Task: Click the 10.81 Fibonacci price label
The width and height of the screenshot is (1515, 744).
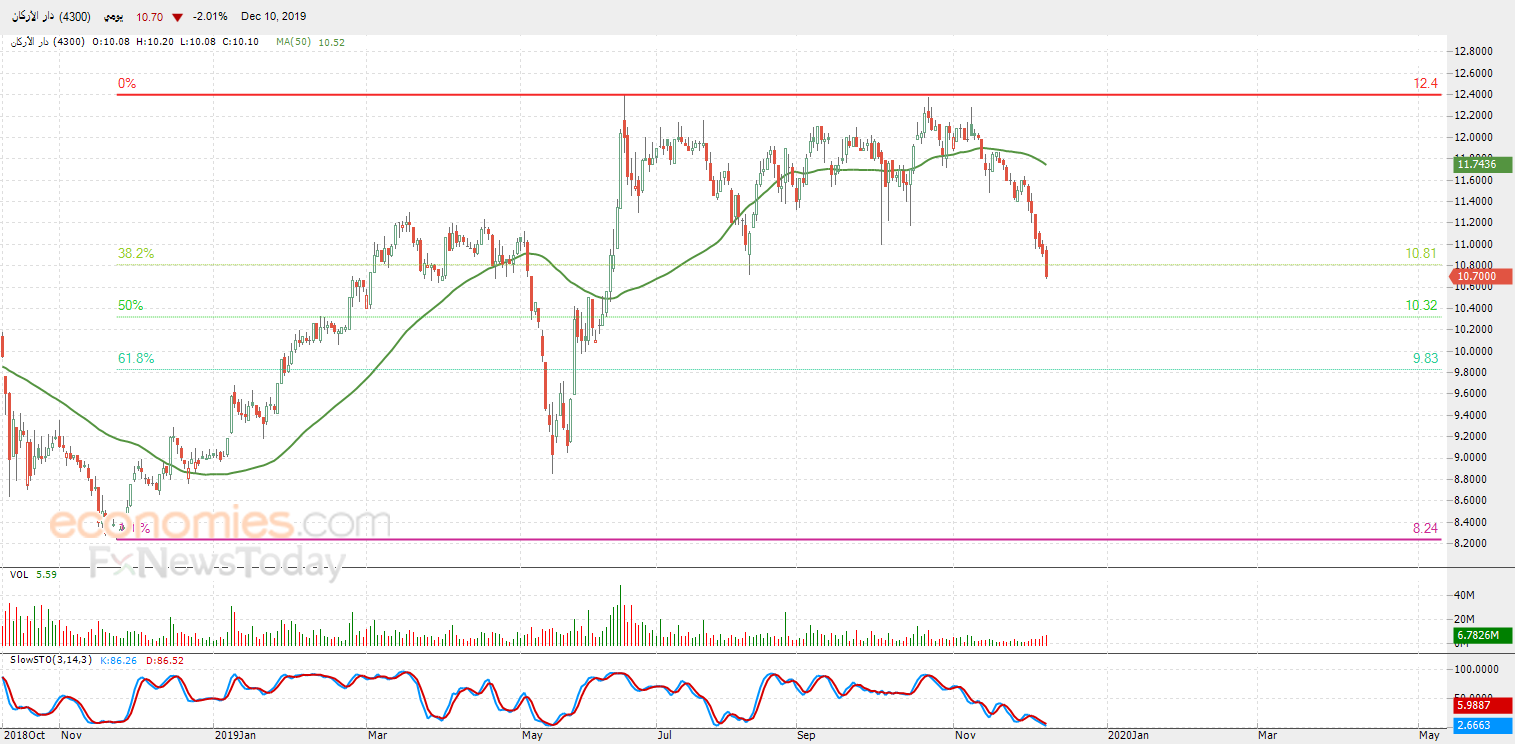Action: 1421,254
